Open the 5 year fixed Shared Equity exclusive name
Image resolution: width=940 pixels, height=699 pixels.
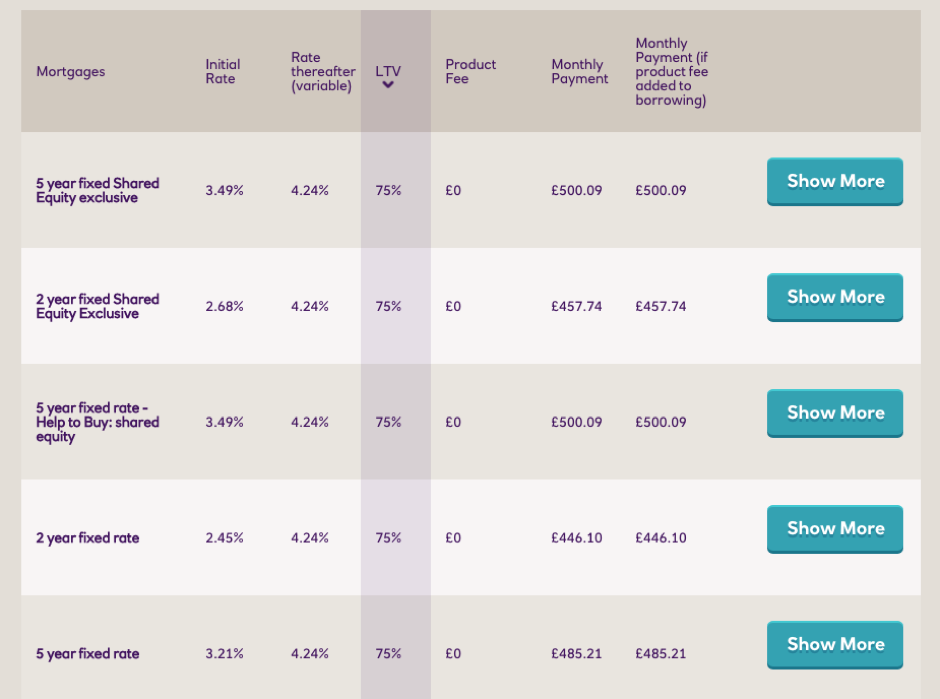[x=97, y=190]
